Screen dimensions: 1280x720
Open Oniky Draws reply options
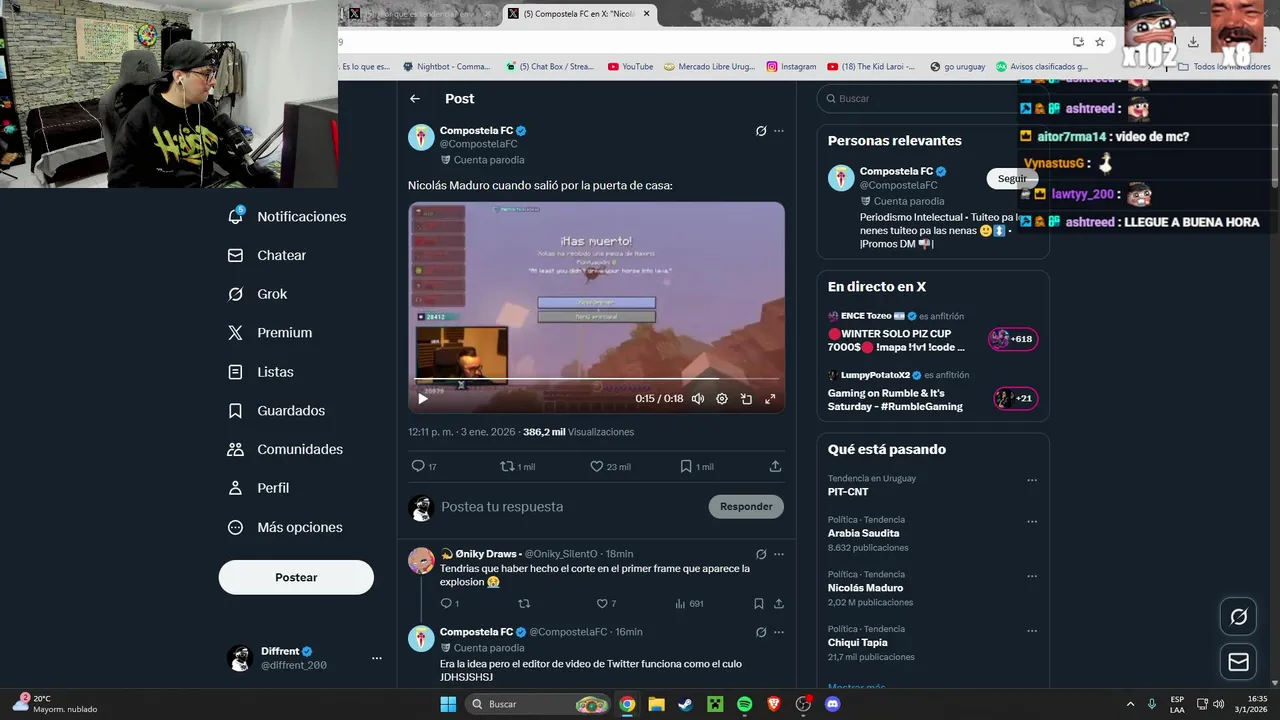(779, 554)
